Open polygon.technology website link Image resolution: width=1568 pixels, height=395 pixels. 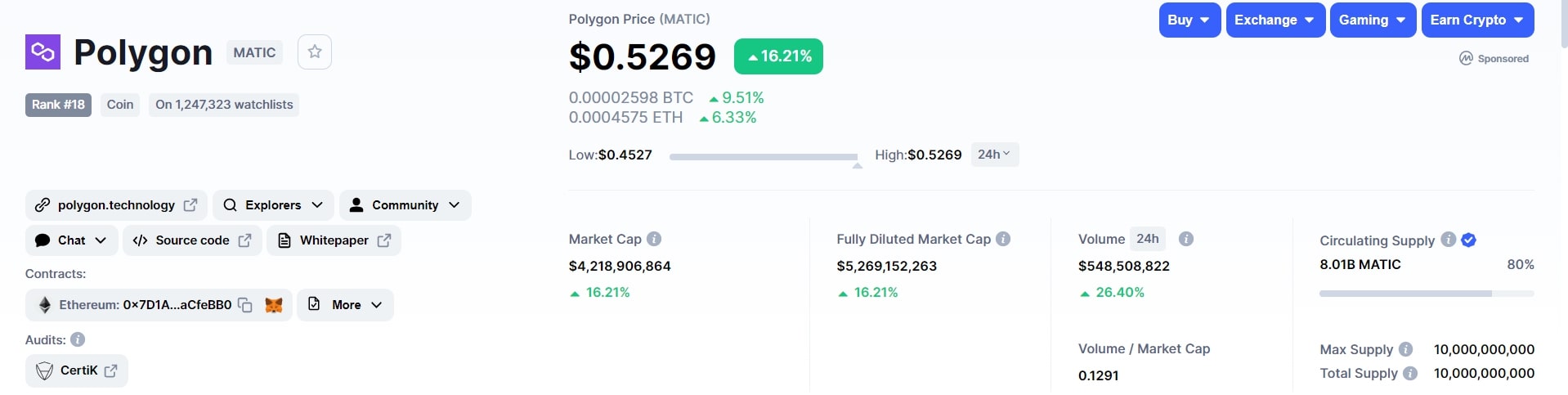pos(116,205)
